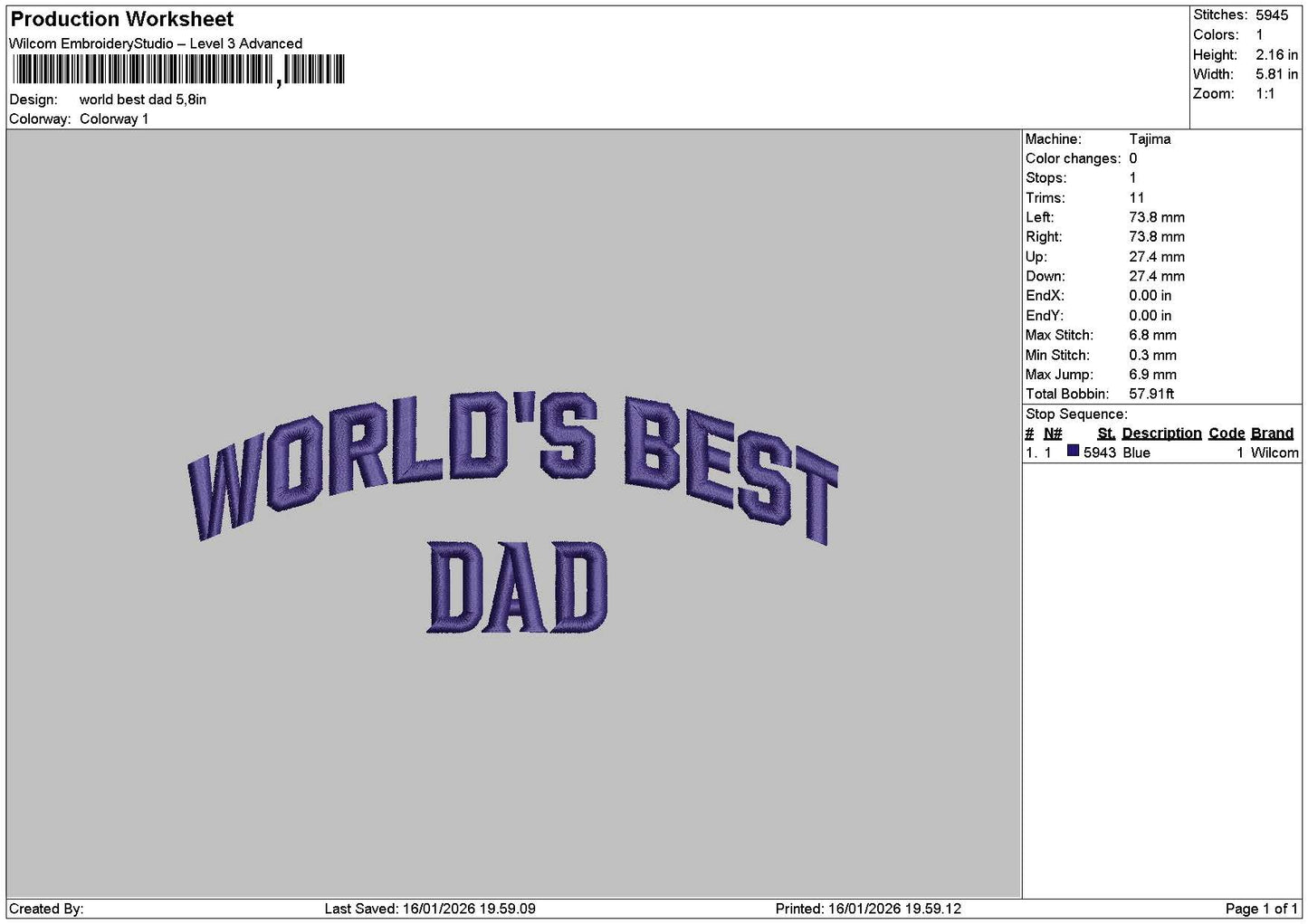Click the Trims value 11
The width and height of the screenshot is (1308, 924).
(1137, 198)
